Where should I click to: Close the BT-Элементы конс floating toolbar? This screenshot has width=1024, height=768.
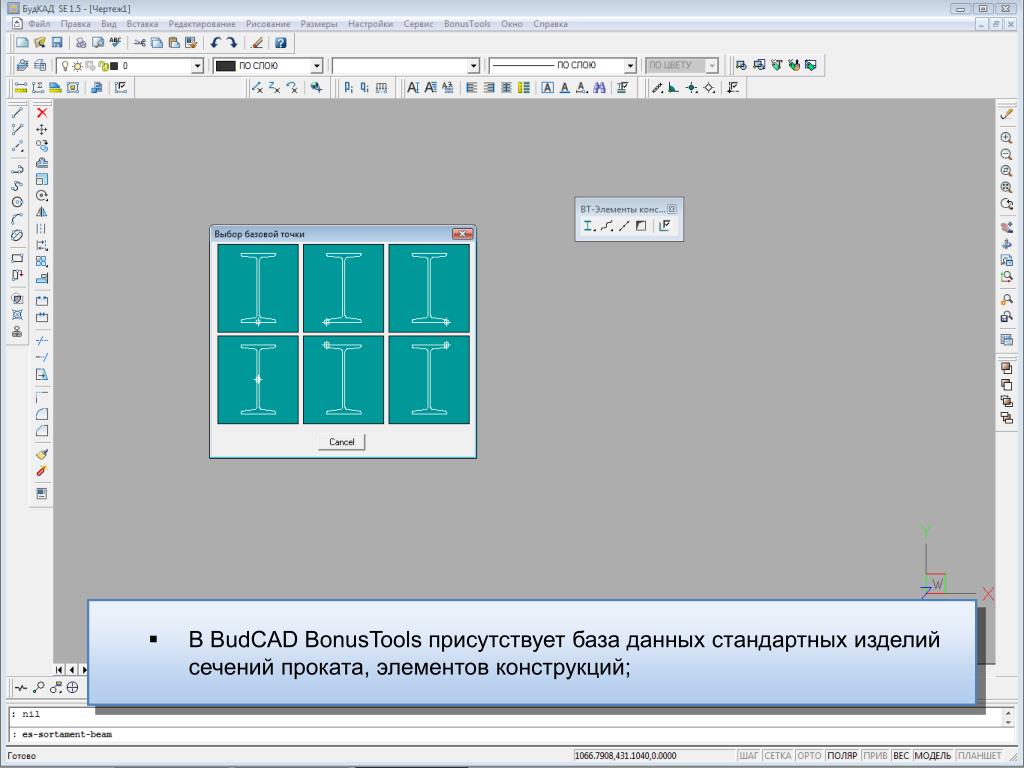point(672,209)
